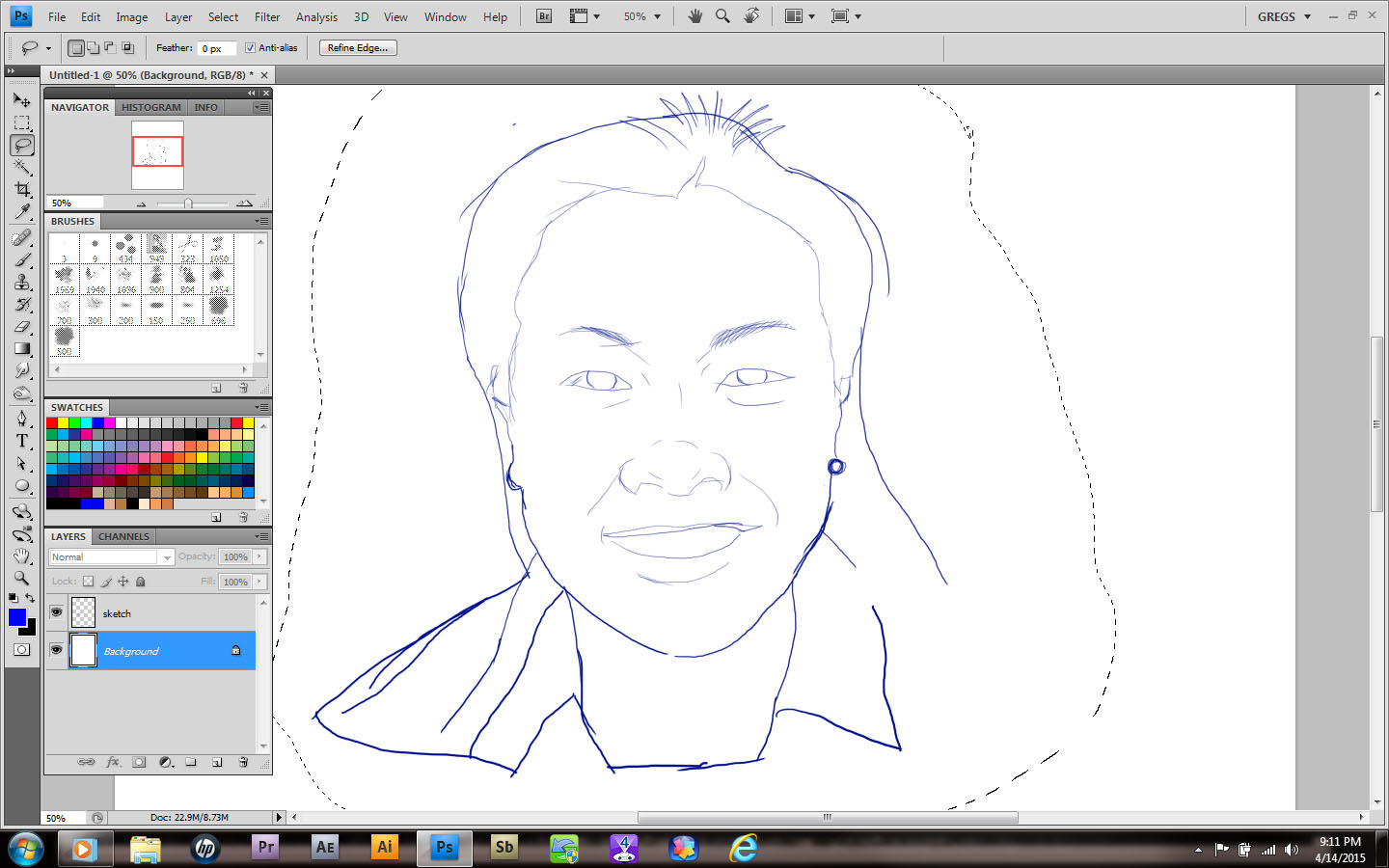Select the Crop tool in toolbox
This screenshot has width=1389, height=868.
click(x=21, y=189)
